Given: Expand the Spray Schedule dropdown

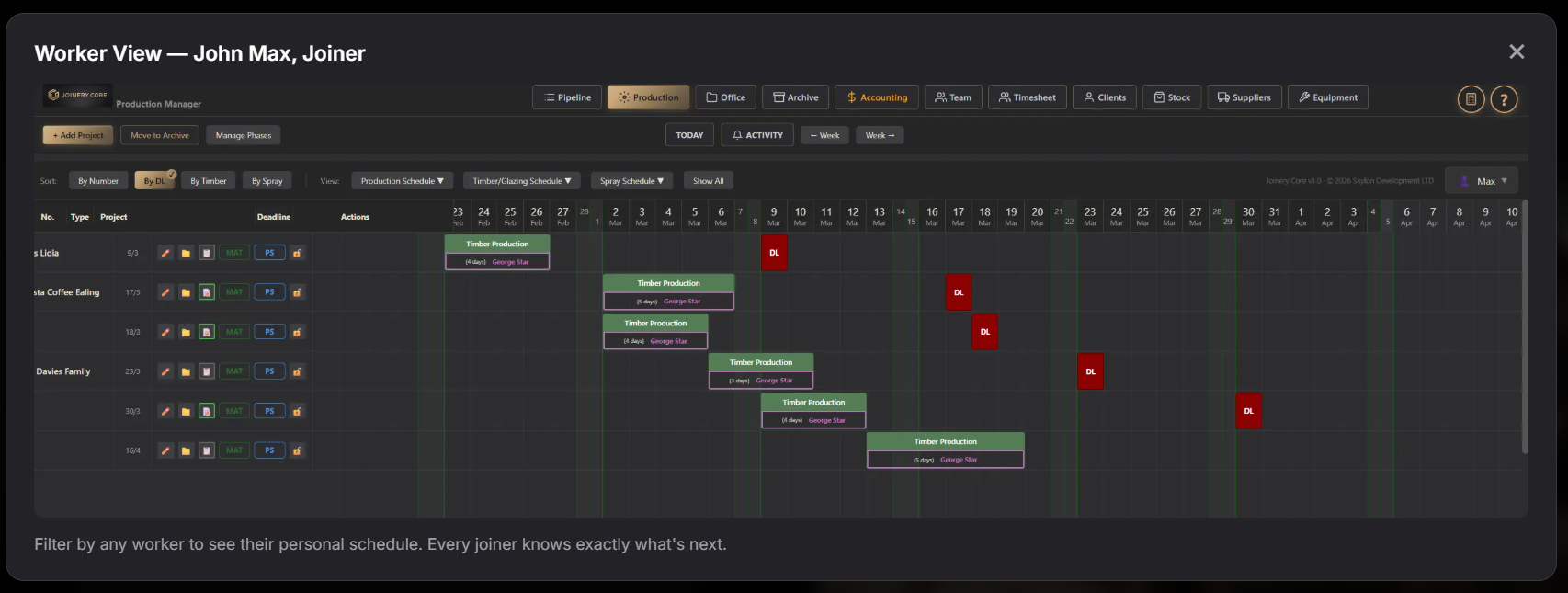Looking at the screenshot, I should click(x=632, y=181).
